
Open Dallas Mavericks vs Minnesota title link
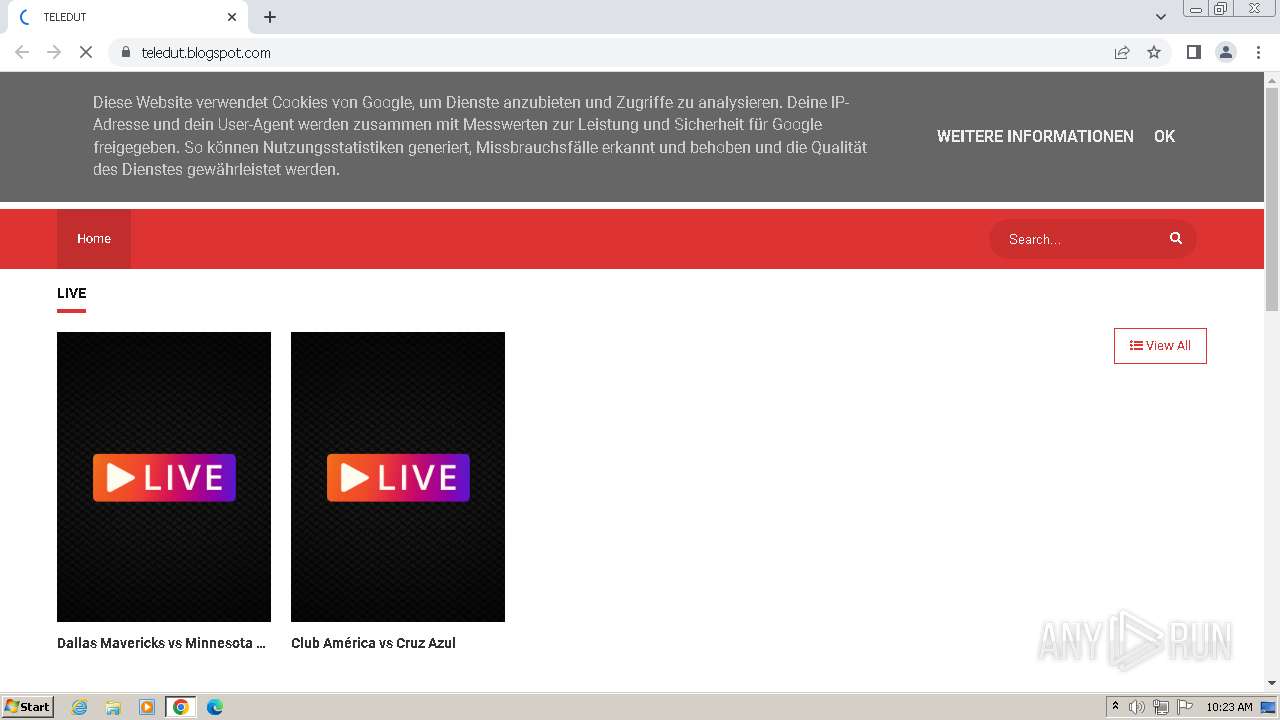pyautogui.click(x=162, y=643)
